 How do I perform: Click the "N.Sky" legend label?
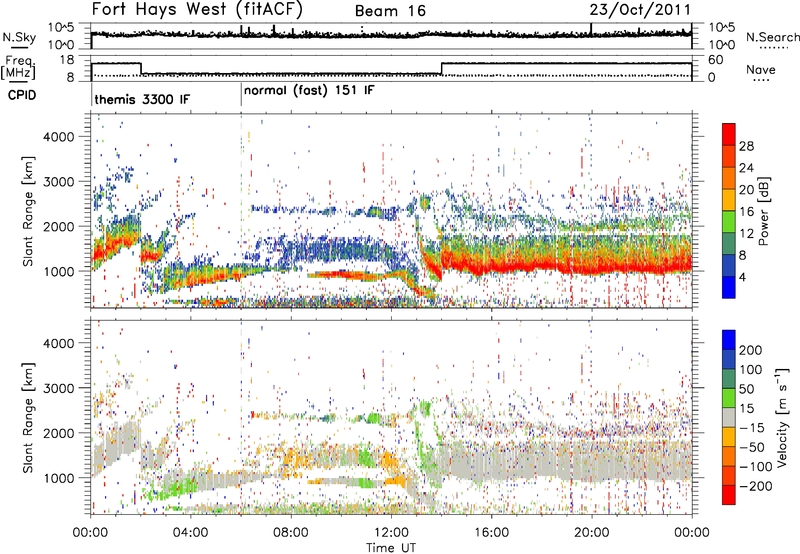[x=19, y=37]
